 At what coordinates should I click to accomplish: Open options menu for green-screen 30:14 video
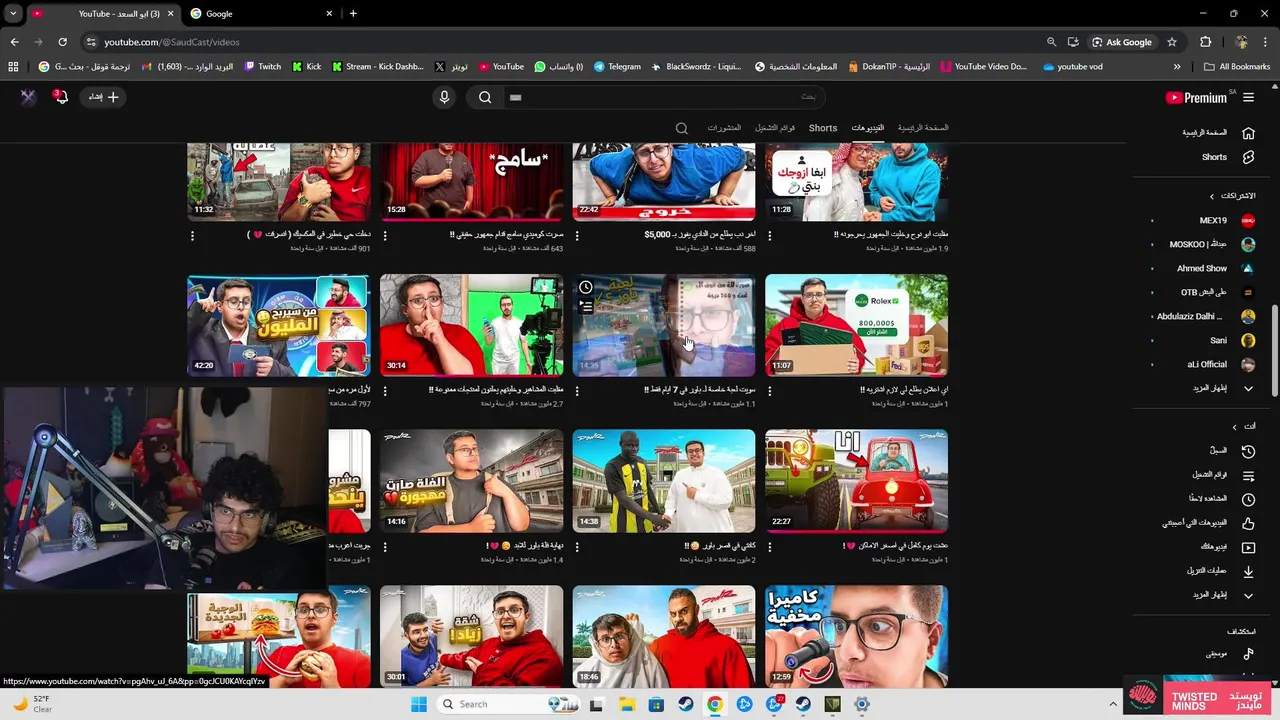coord(385,390)
